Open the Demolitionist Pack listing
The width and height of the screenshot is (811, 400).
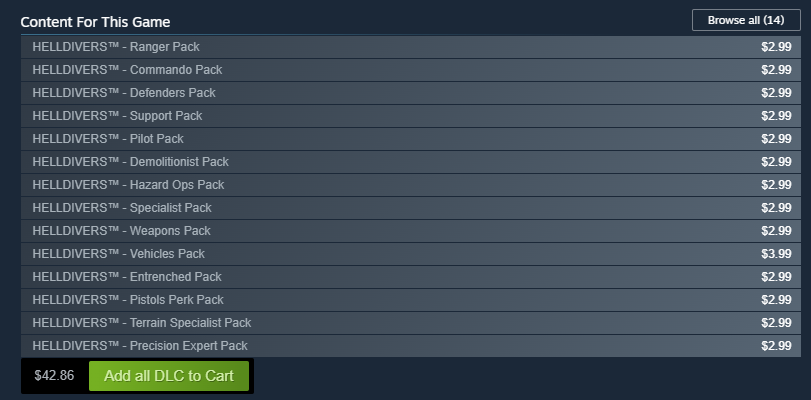pos(411,162)
